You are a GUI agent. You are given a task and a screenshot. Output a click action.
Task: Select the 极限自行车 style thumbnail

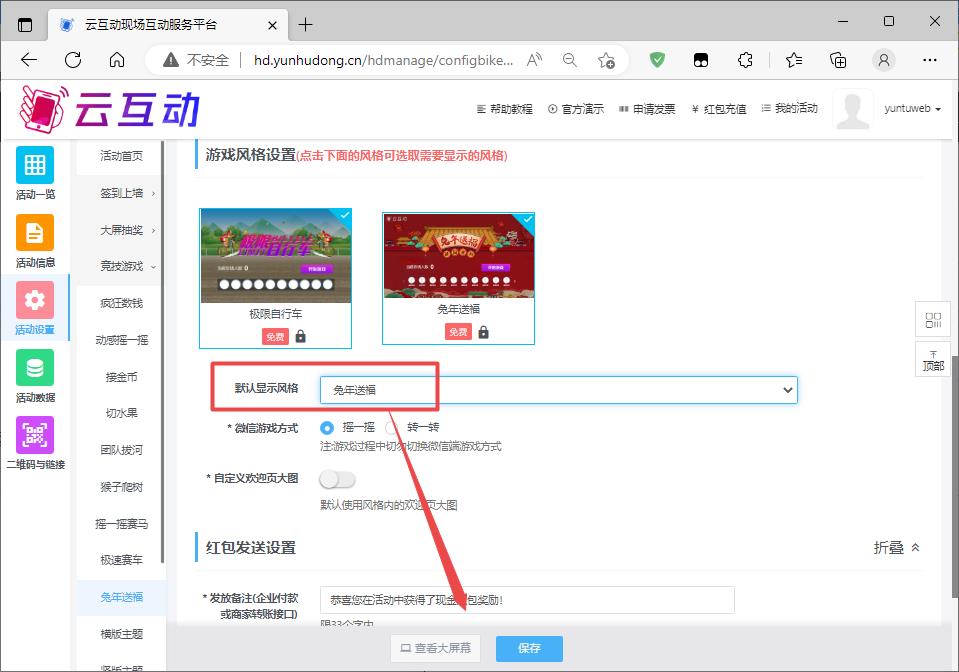[x=275, y=256]
